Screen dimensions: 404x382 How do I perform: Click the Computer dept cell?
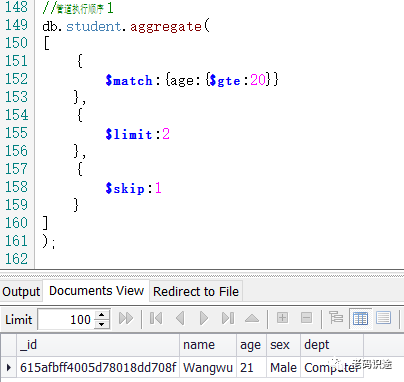point(332,367)
